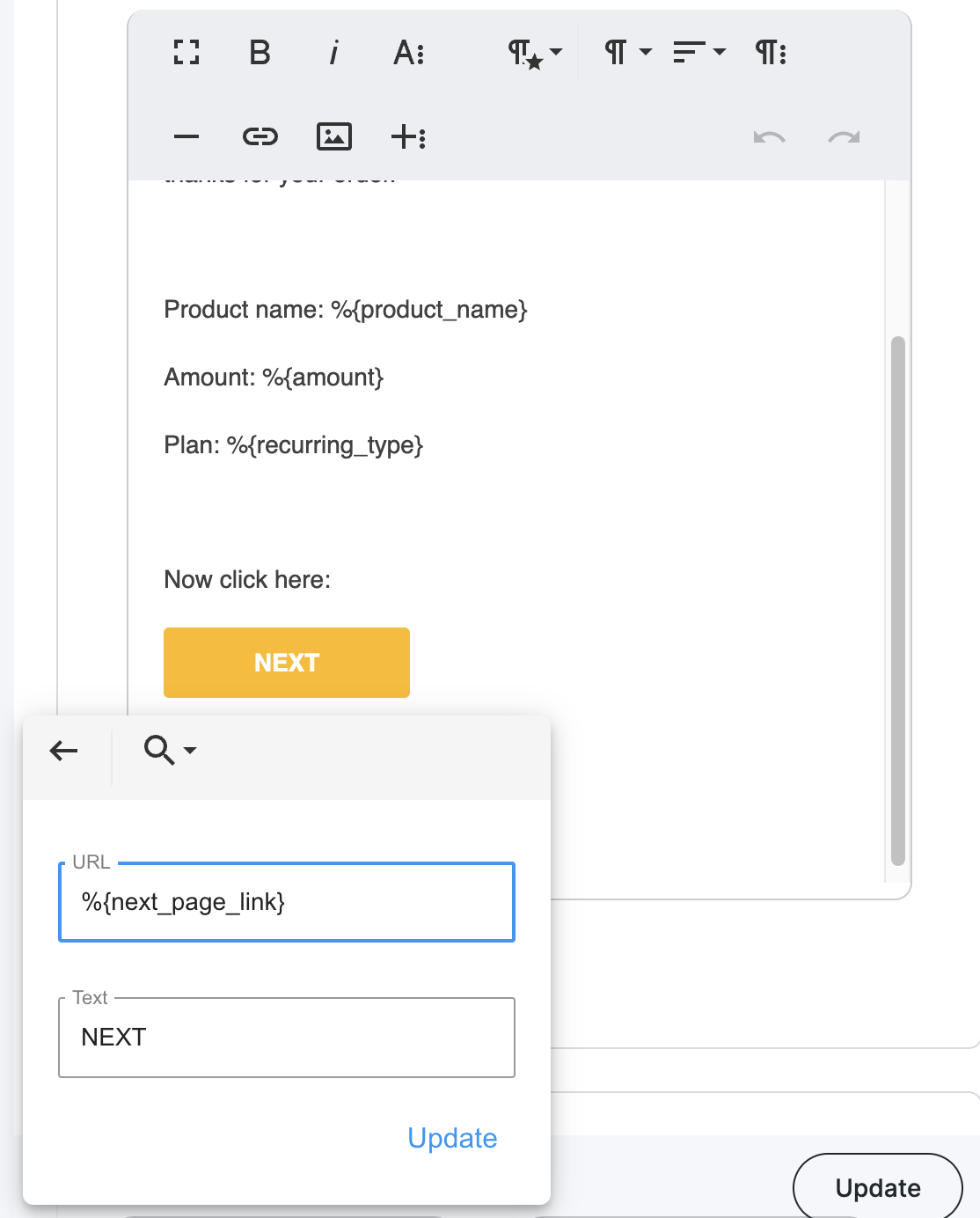Open paragraph format dropdown
980x1218 pixels.
pos(628,53)
